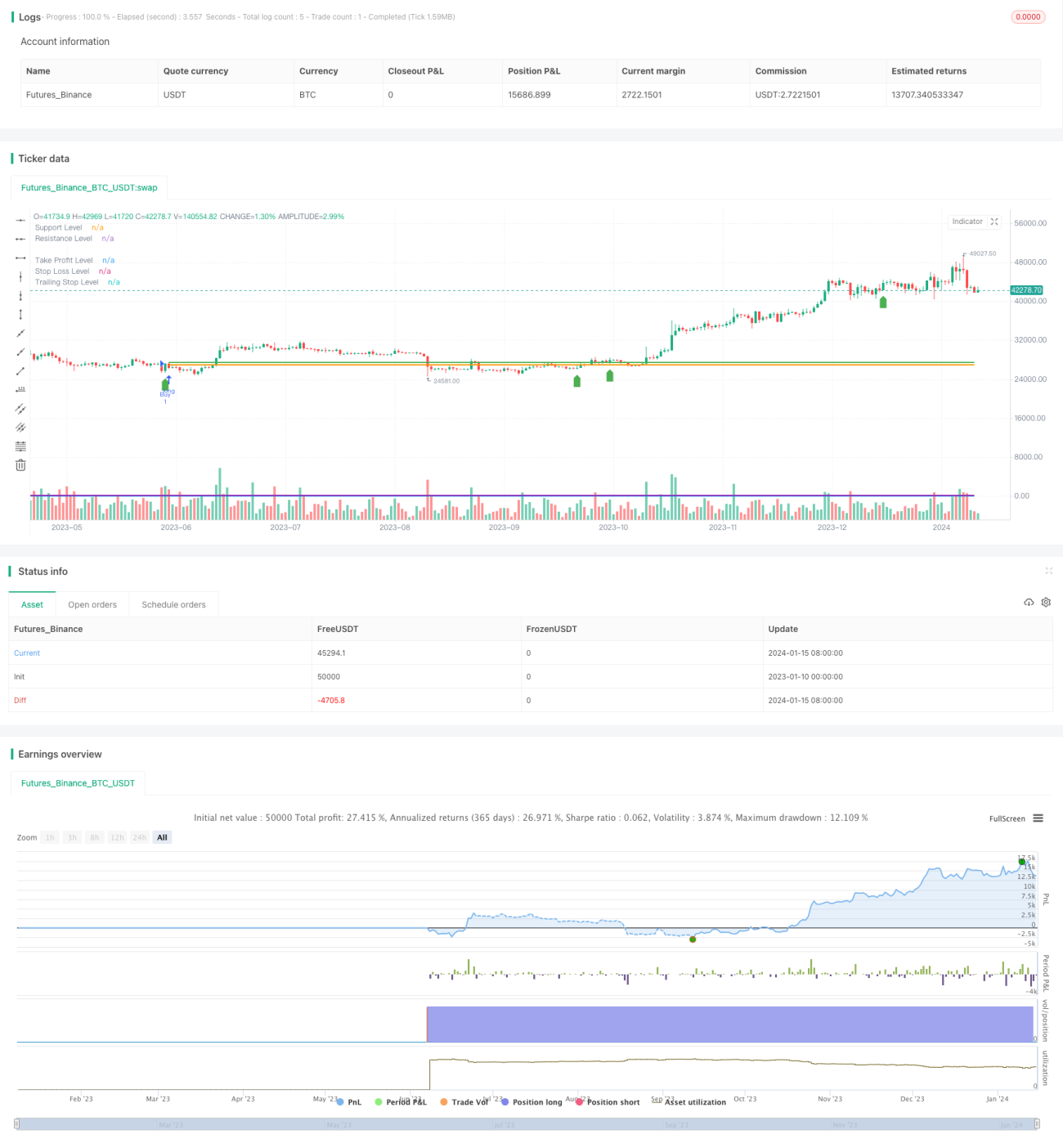1063x1148 pixels.
Task: Switch to the Schedule orders tab
Action: point(173,605)
